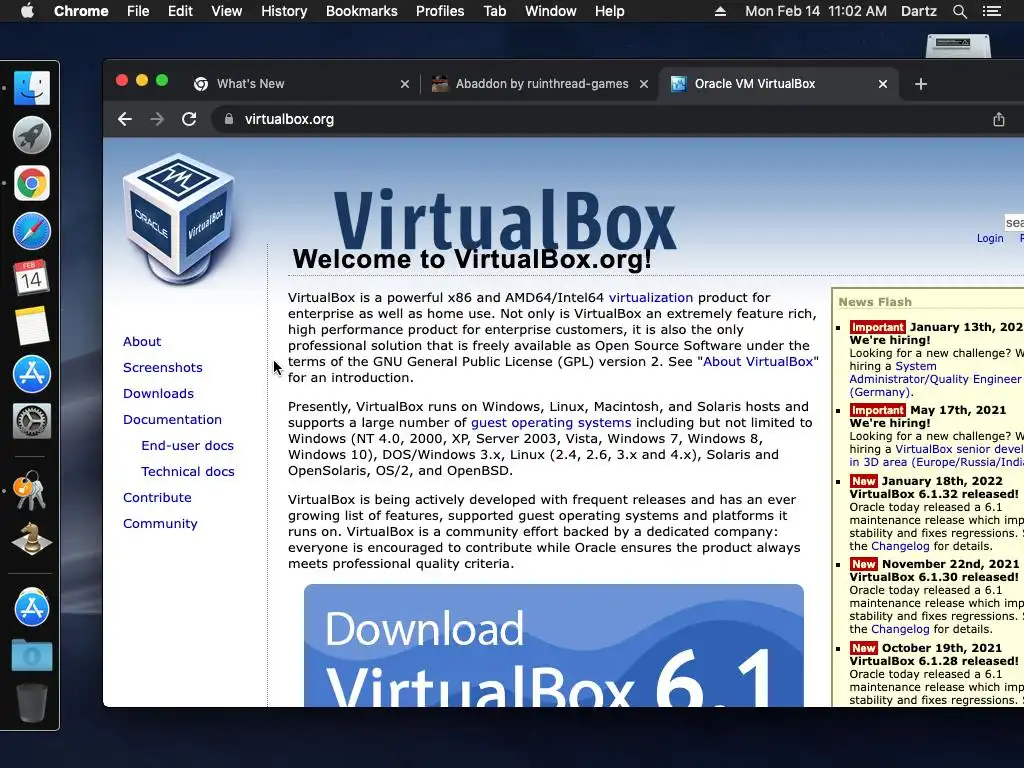Launch Chess app from the Dock
1024x768 pixels.
point(31,538)
